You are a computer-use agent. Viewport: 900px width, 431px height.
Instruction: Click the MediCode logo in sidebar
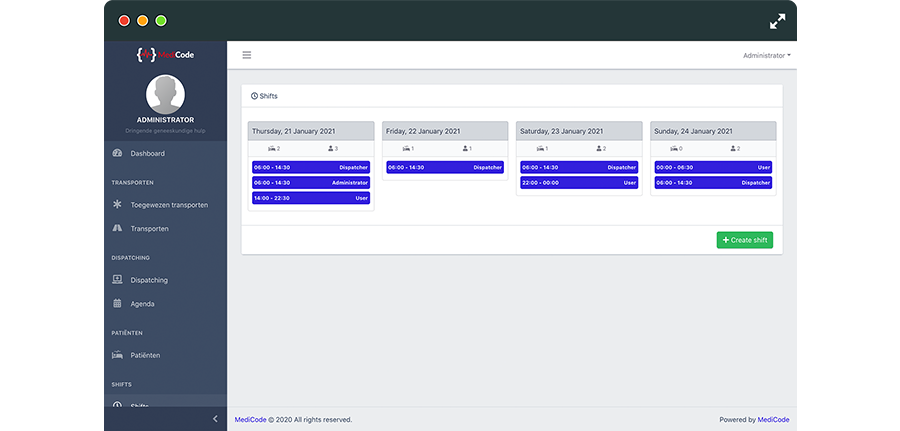point(165,55)
